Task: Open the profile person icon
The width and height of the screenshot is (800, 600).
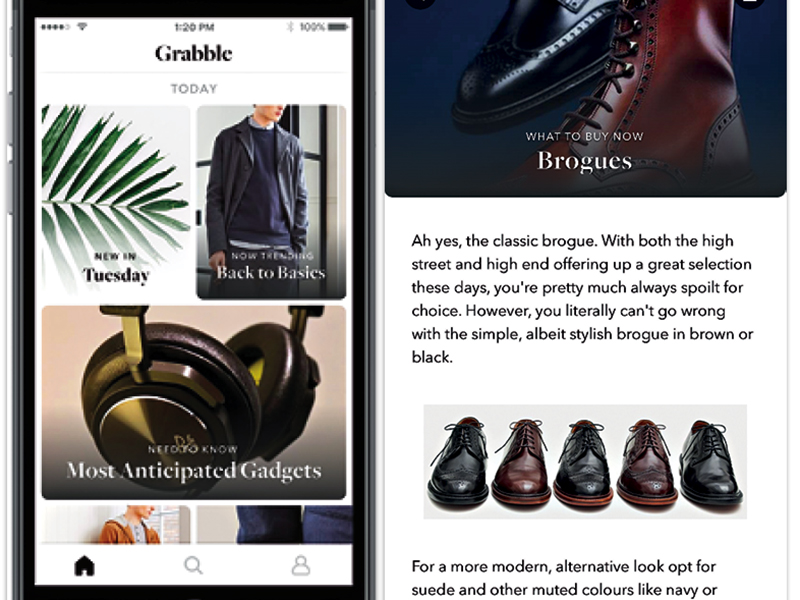Action: [x=301, y=566]
